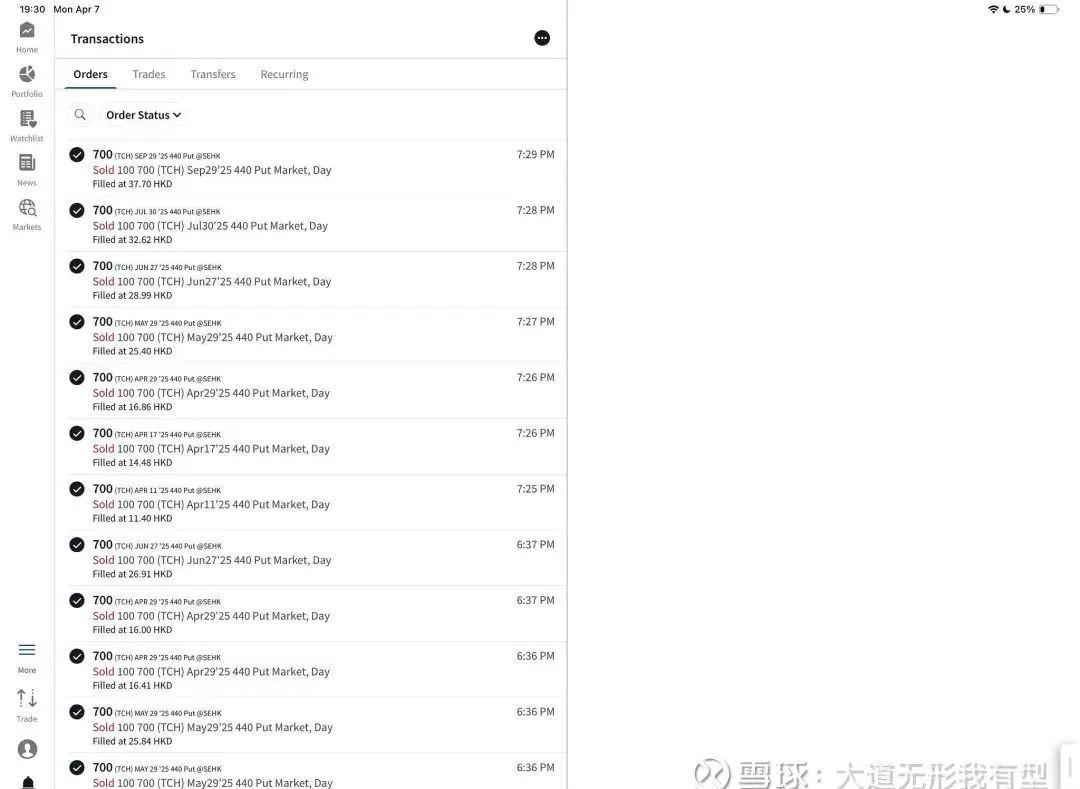Expand the Order Status dropdown
The image size is (1080, 789).
tap(143, 115)
